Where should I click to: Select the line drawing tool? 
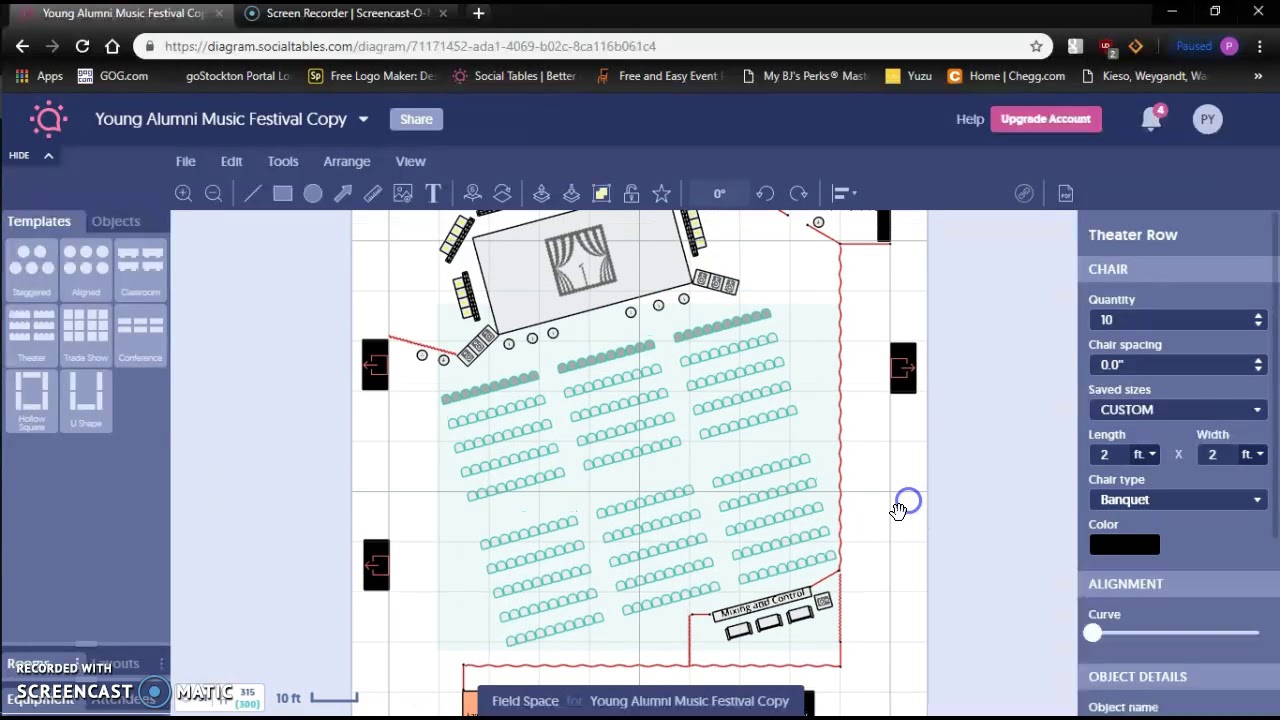pos(253,193)
